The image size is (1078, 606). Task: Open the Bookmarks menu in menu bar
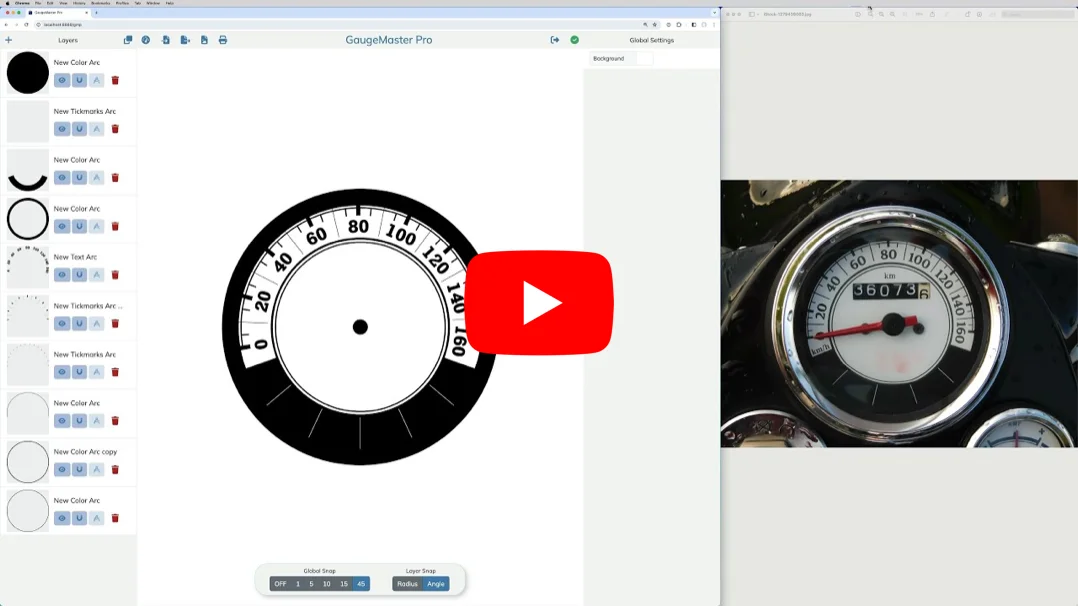coord(100,3)
